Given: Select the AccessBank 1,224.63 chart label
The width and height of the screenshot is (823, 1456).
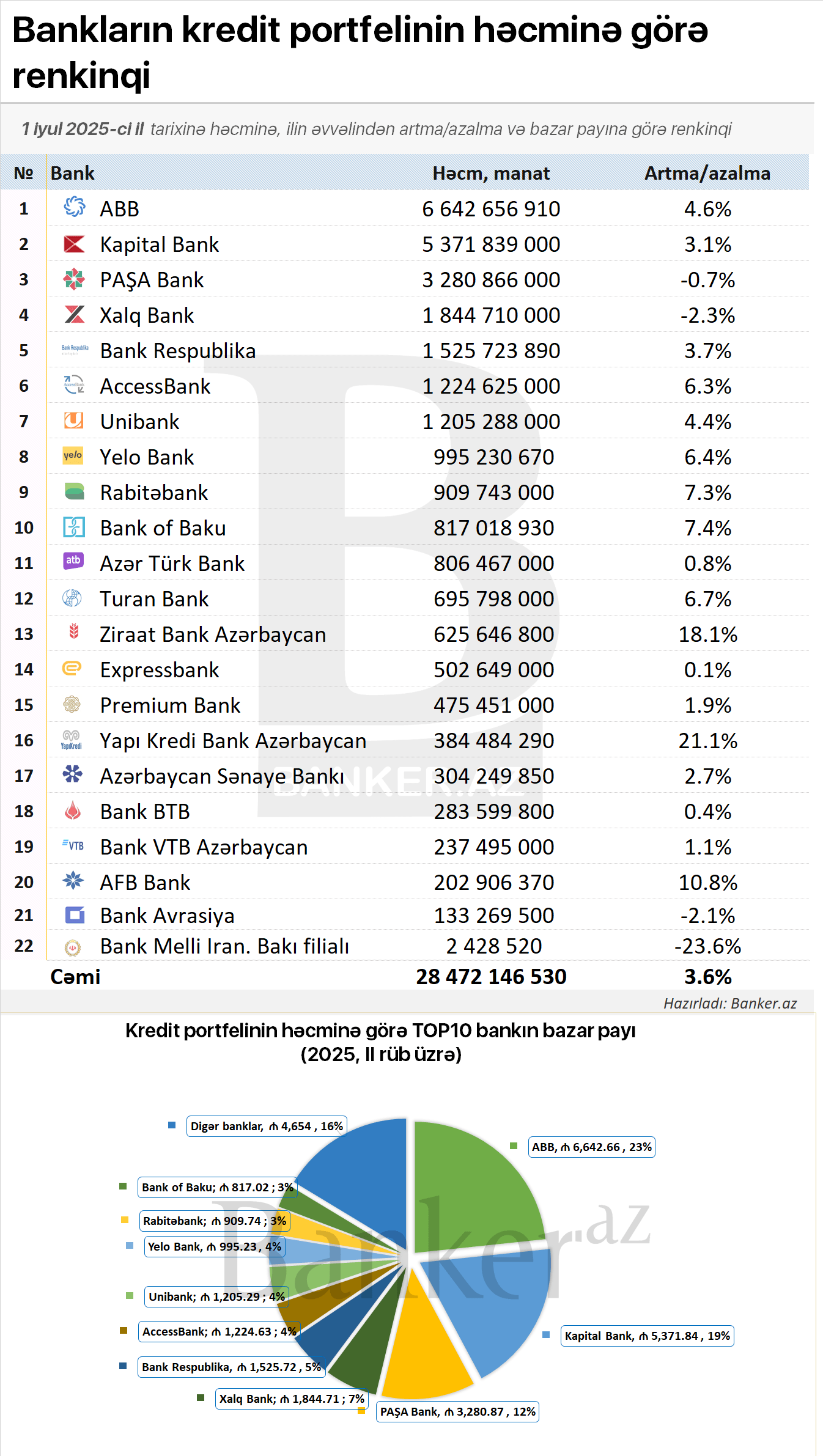Looking at the screenshot, I should point(219,1332).
